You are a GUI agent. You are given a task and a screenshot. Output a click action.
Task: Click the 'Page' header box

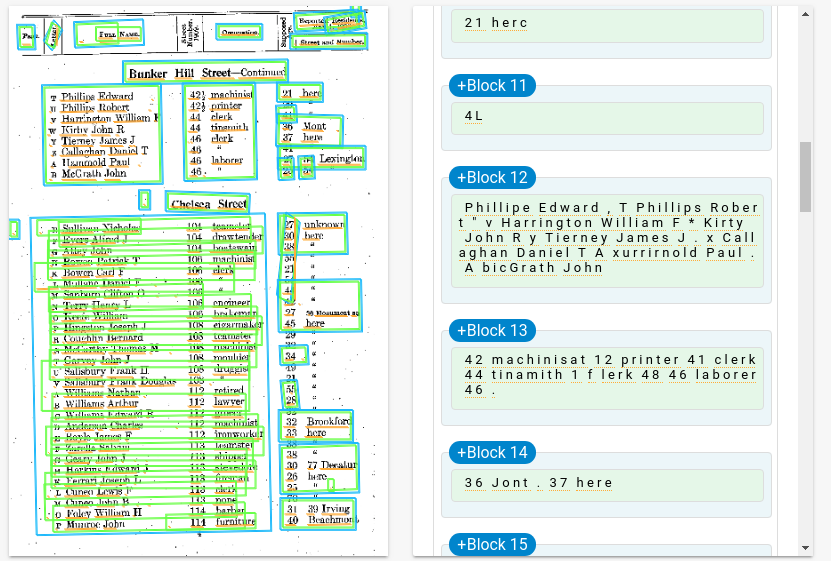click(26, 37)
